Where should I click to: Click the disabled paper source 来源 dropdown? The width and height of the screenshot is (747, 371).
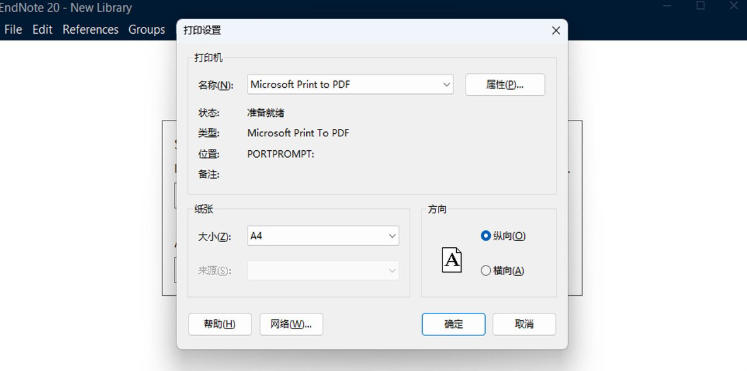(x=323, y=271)
